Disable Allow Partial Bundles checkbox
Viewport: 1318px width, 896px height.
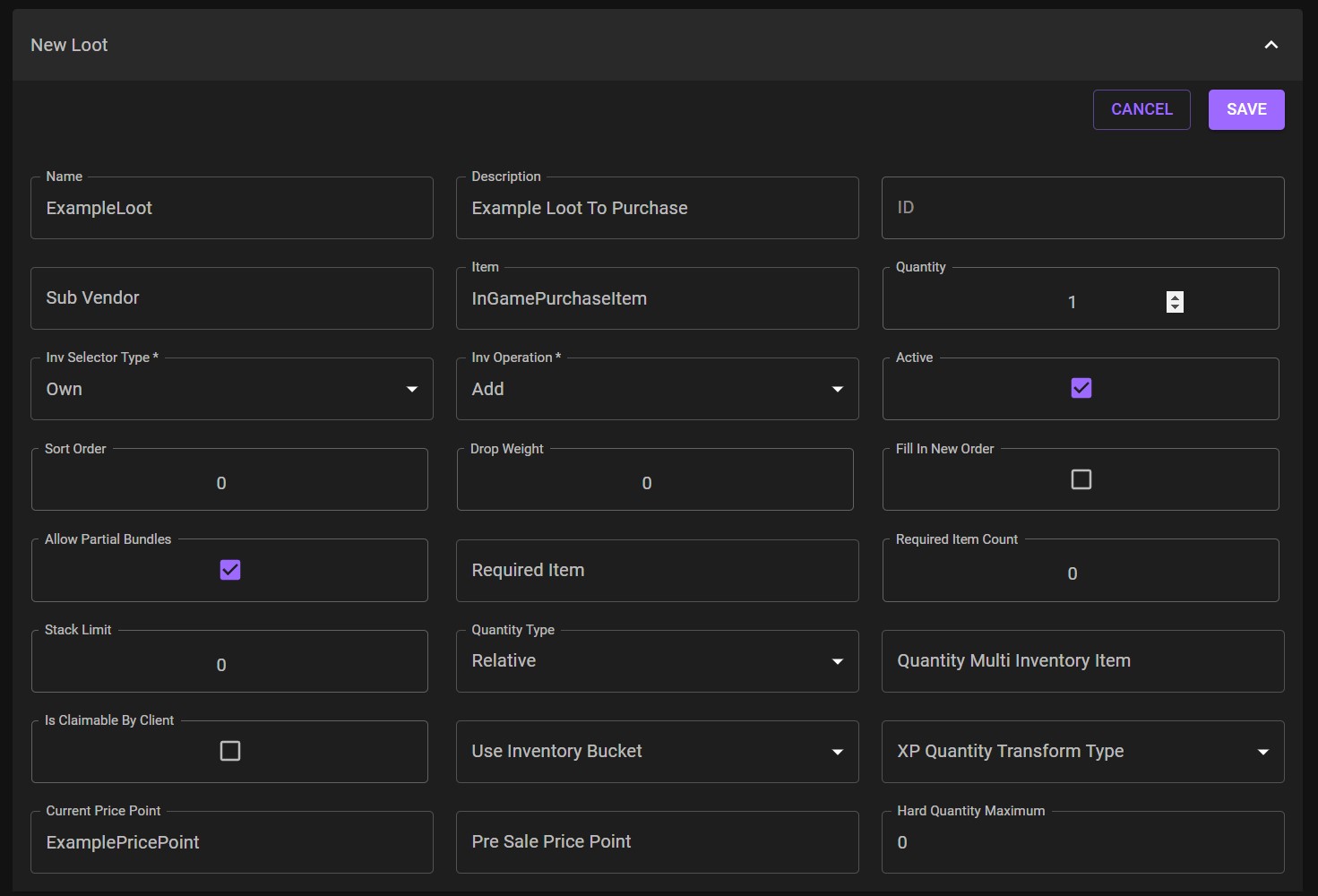click(230, 570)
